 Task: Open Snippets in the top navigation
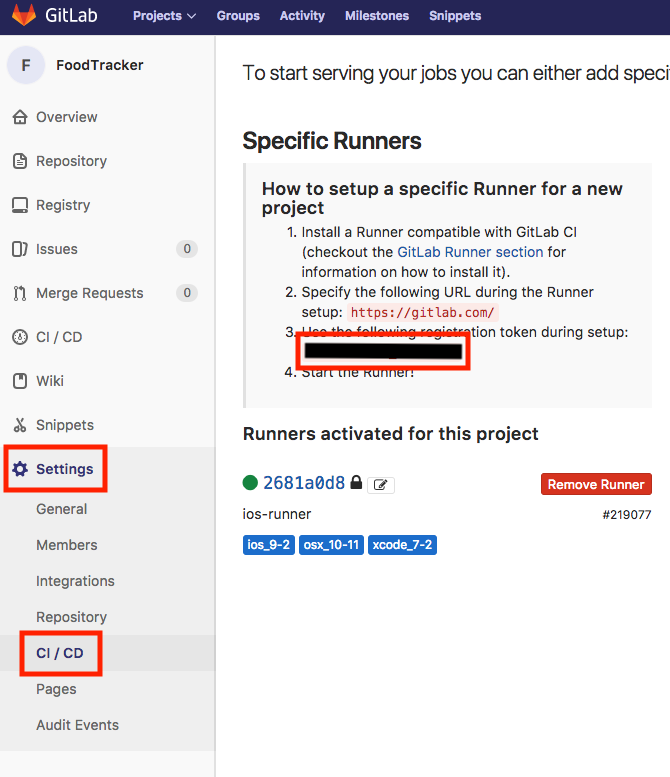pos(455,16)
